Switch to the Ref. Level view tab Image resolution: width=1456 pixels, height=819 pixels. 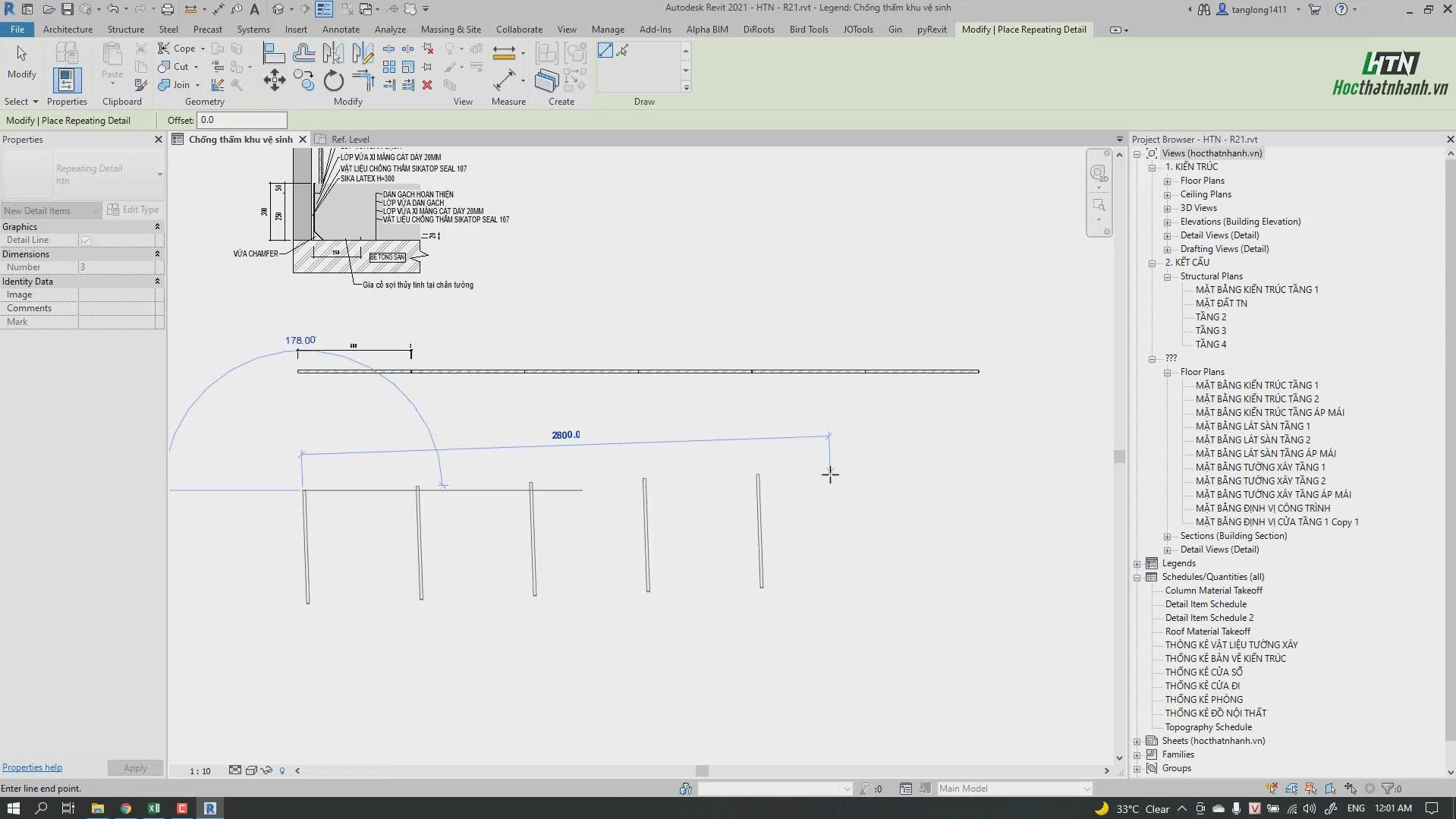[x=350, y=140]
